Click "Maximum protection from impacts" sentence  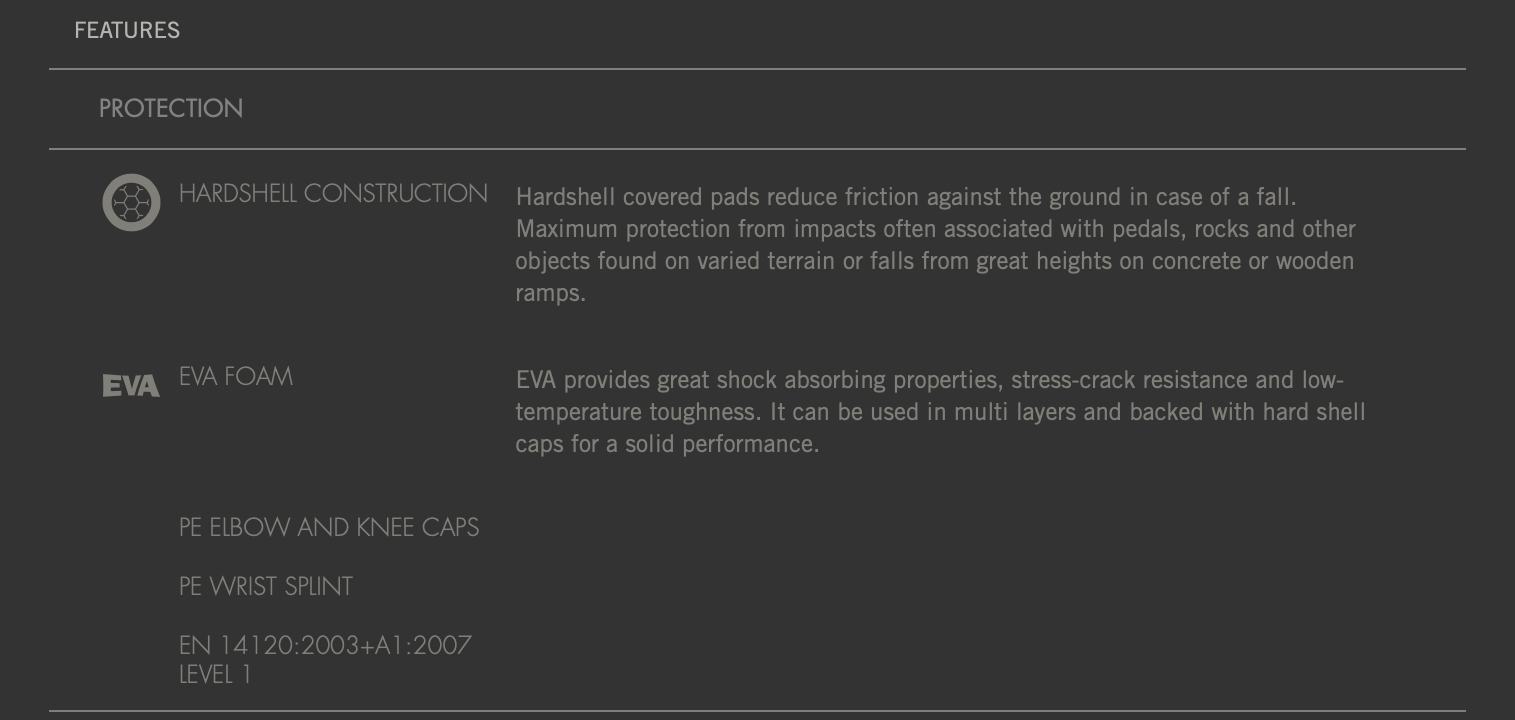(x=935, y=229)
